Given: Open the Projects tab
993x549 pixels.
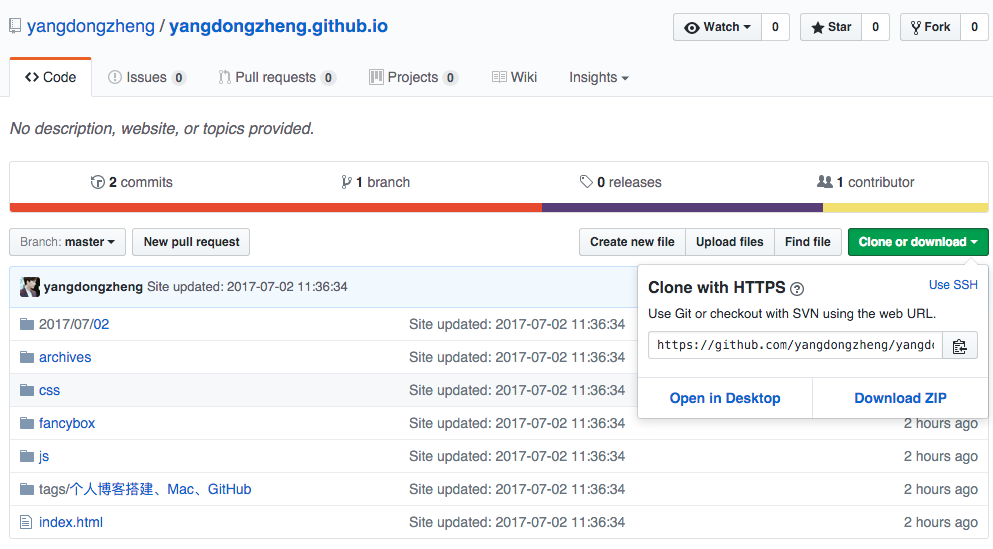Looking at the screenshot, I should 414,77.
